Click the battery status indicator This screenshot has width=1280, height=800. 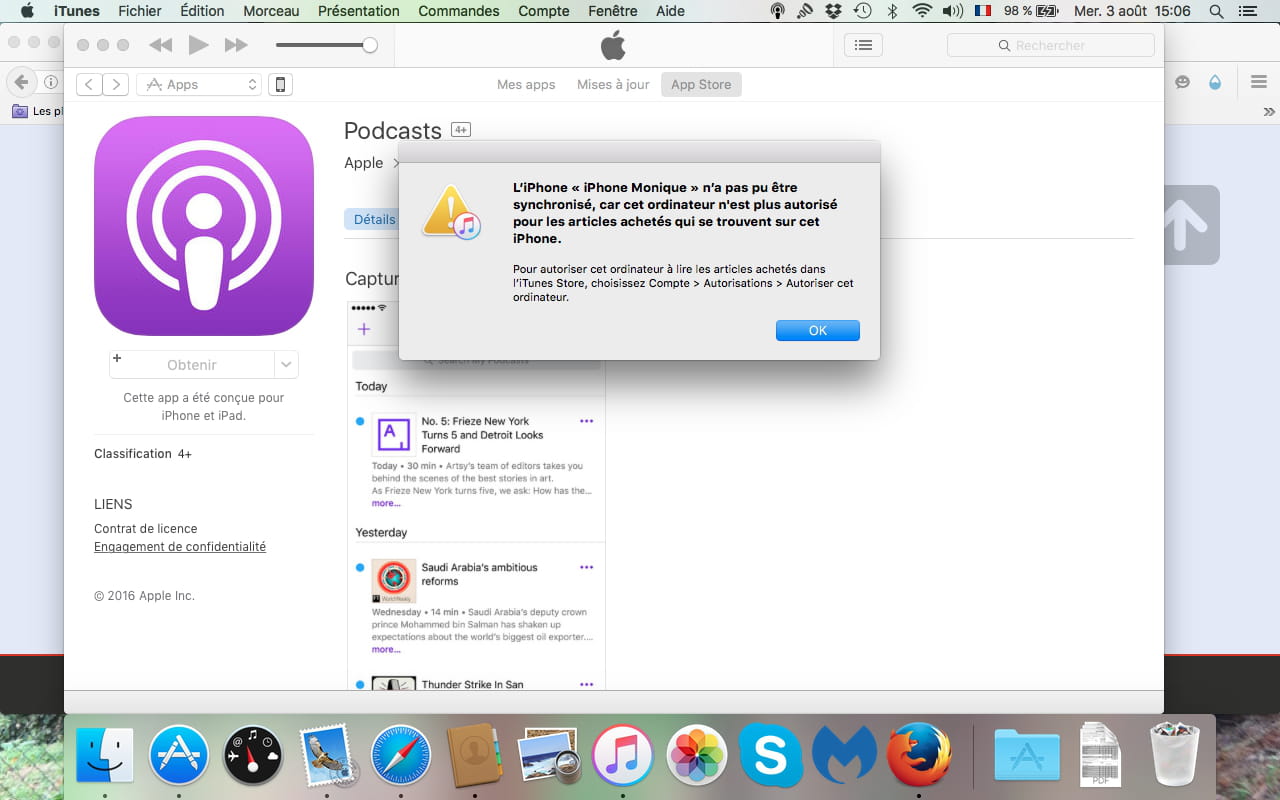1031,11
